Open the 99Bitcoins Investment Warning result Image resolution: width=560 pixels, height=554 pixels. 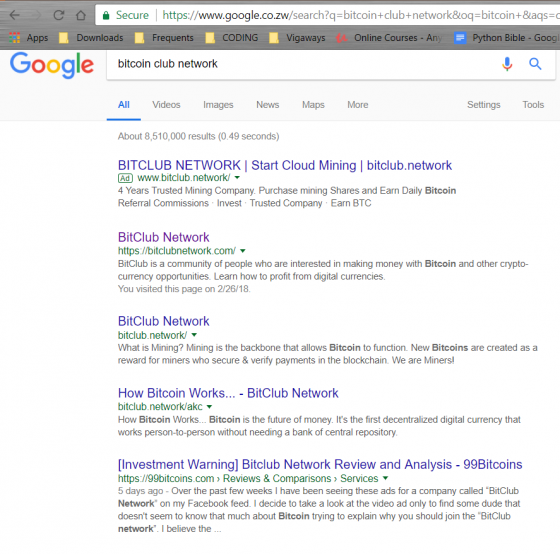coord(320,464)
